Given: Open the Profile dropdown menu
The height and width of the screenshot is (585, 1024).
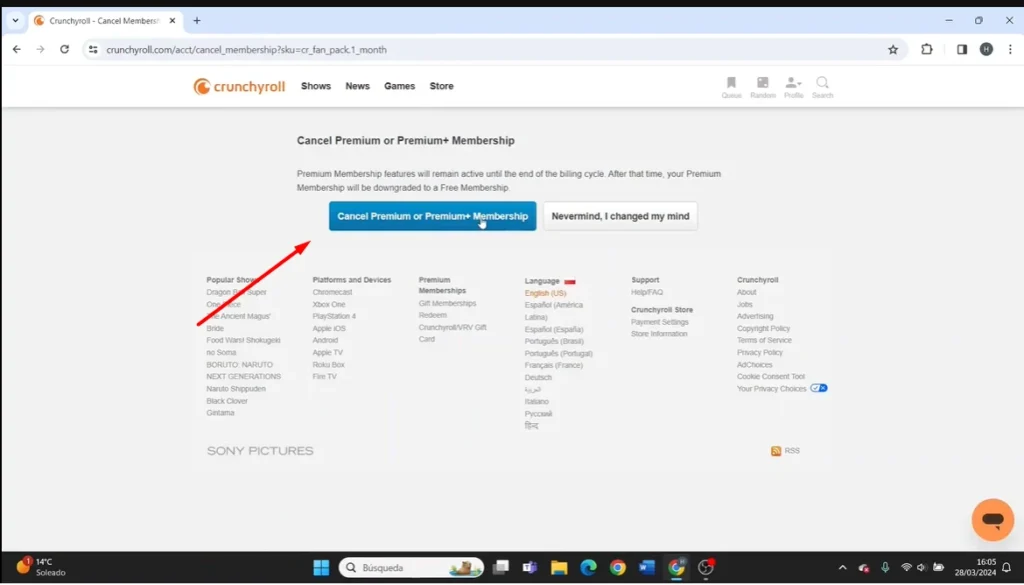Looking at the screenshot, I should pyautogui.click(x=793, y=87).
